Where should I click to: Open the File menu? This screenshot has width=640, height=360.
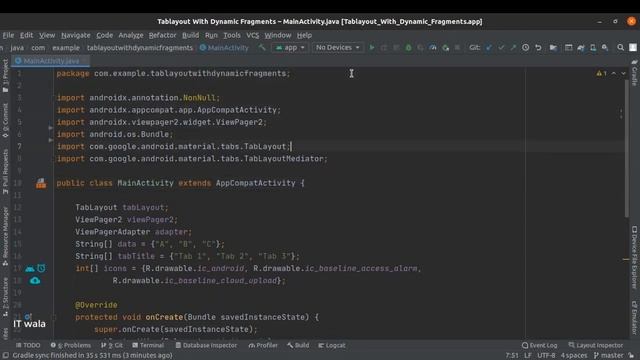(8, 36)
